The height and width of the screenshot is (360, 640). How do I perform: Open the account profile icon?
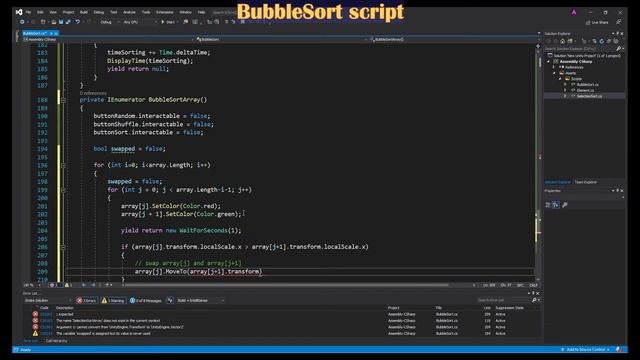[574, 13]
